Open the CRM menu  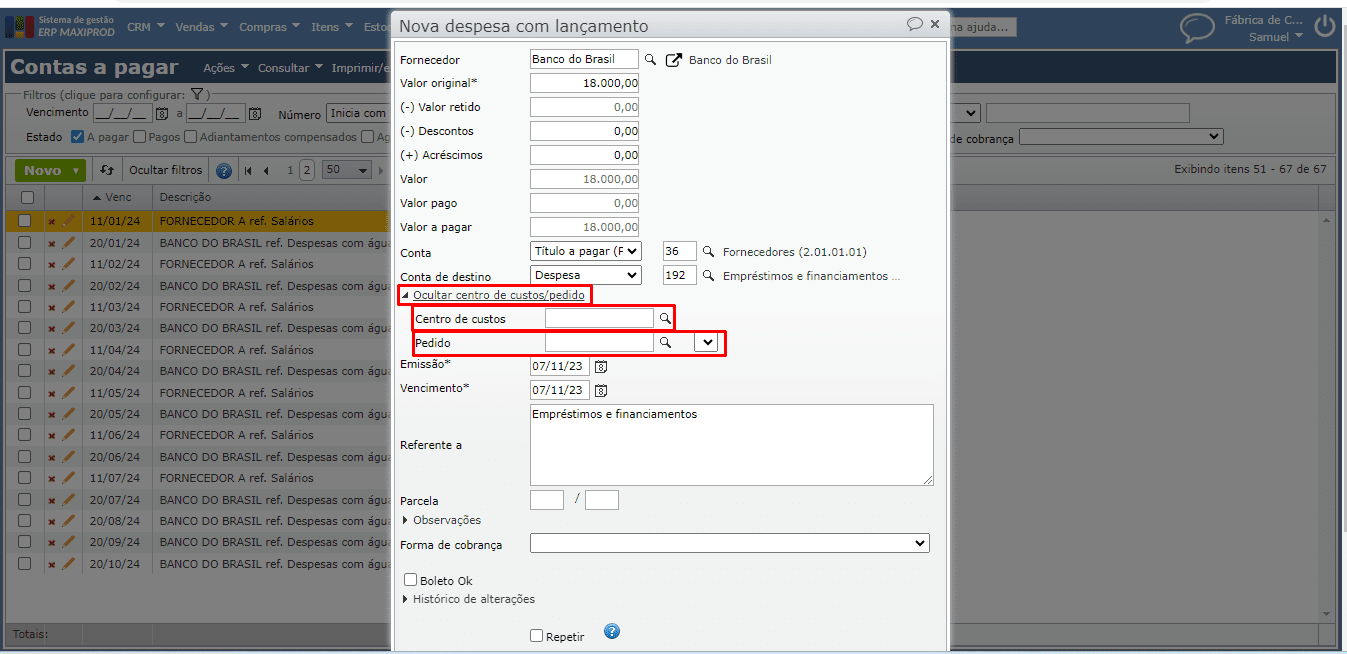coord(147,27)
